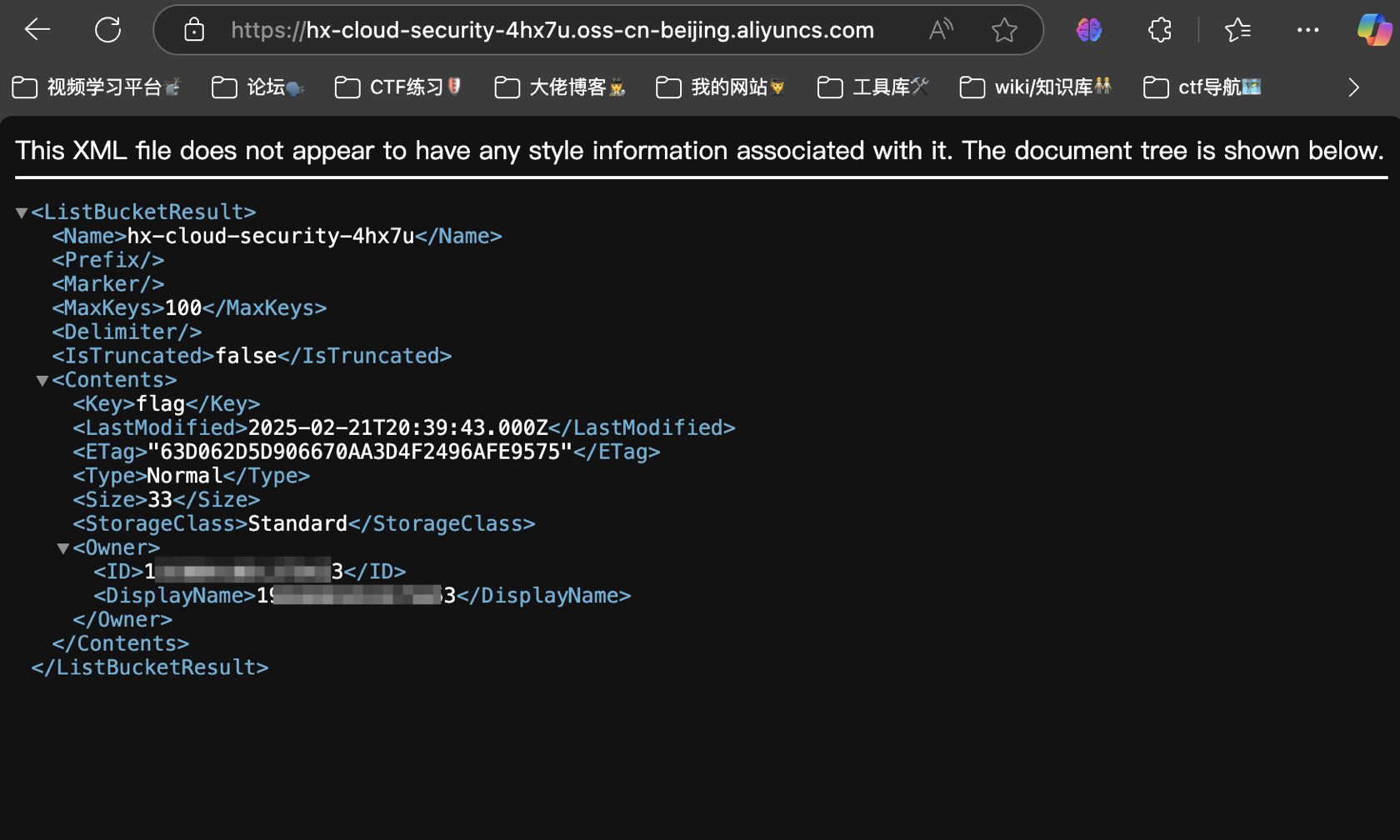Viewport: 1400px width, 840px height.
Task: Launch the Copilot sidebar icon
Action: (1373, 30)
